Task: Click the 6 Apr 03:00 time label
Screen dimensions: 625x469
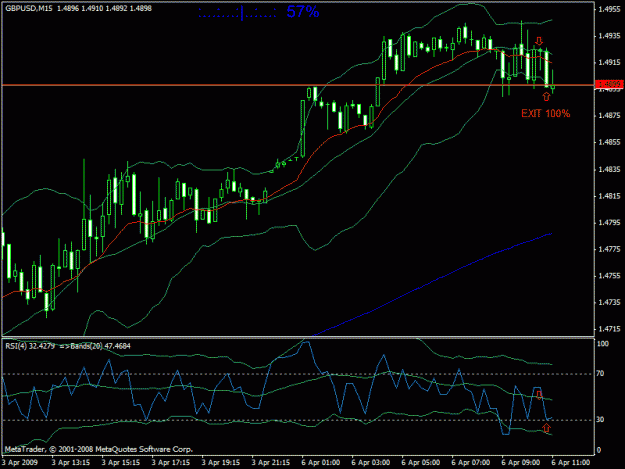Action: coord(371,463)
